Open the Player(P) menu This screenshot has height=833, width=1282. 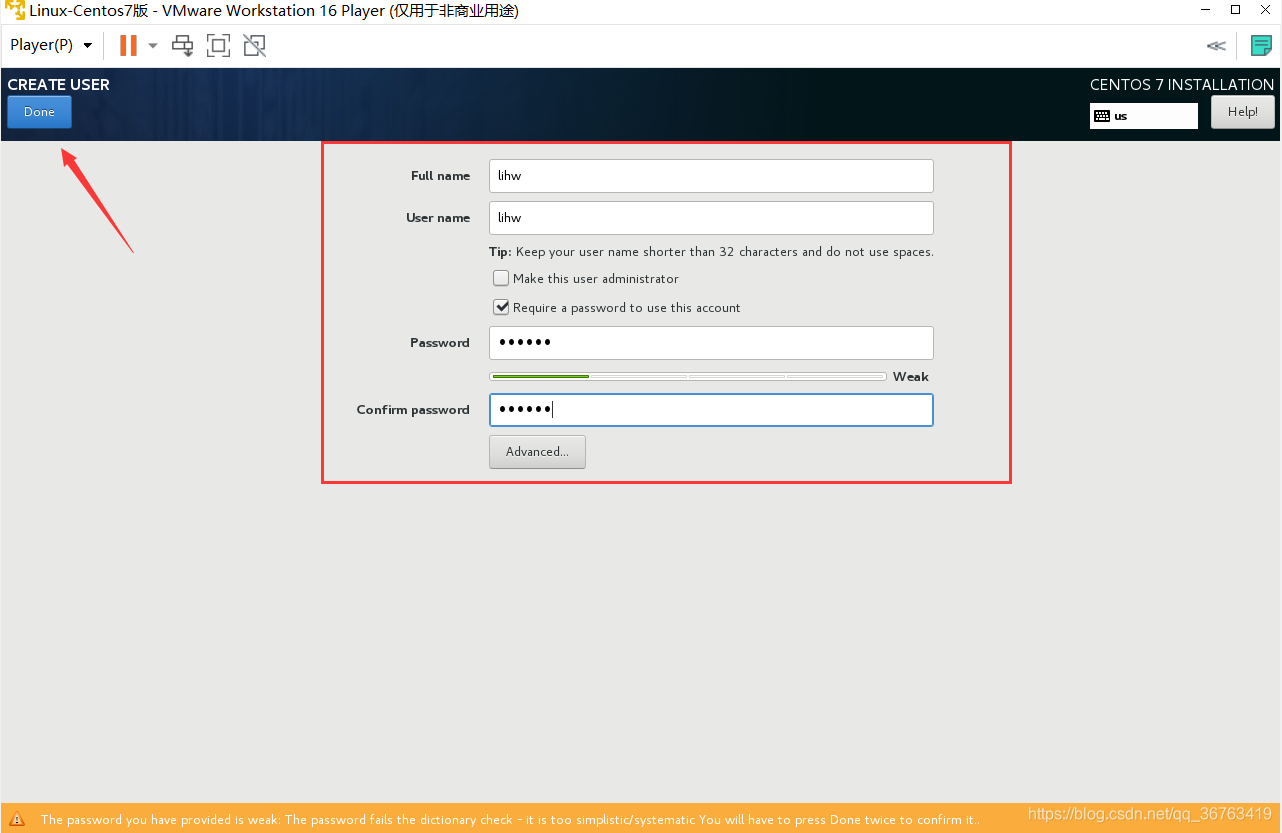click(x=51, y=45)
